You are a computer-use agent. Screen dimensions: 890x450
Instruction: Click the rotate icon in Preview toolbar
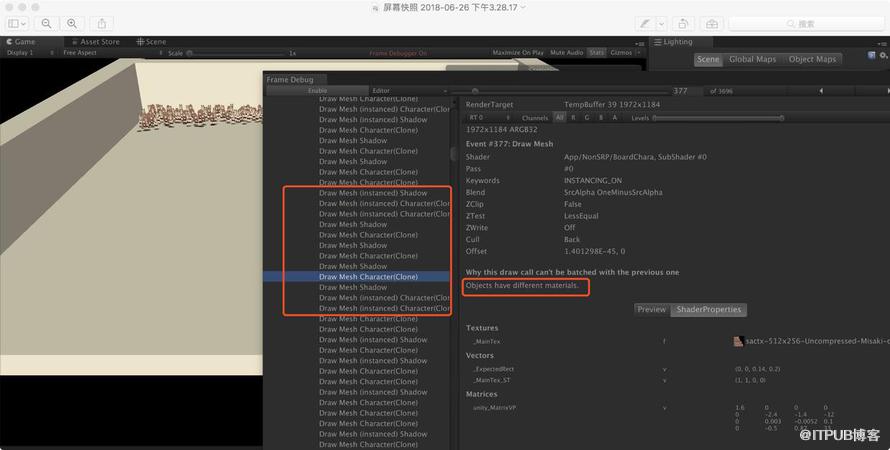tap(683, 24)
